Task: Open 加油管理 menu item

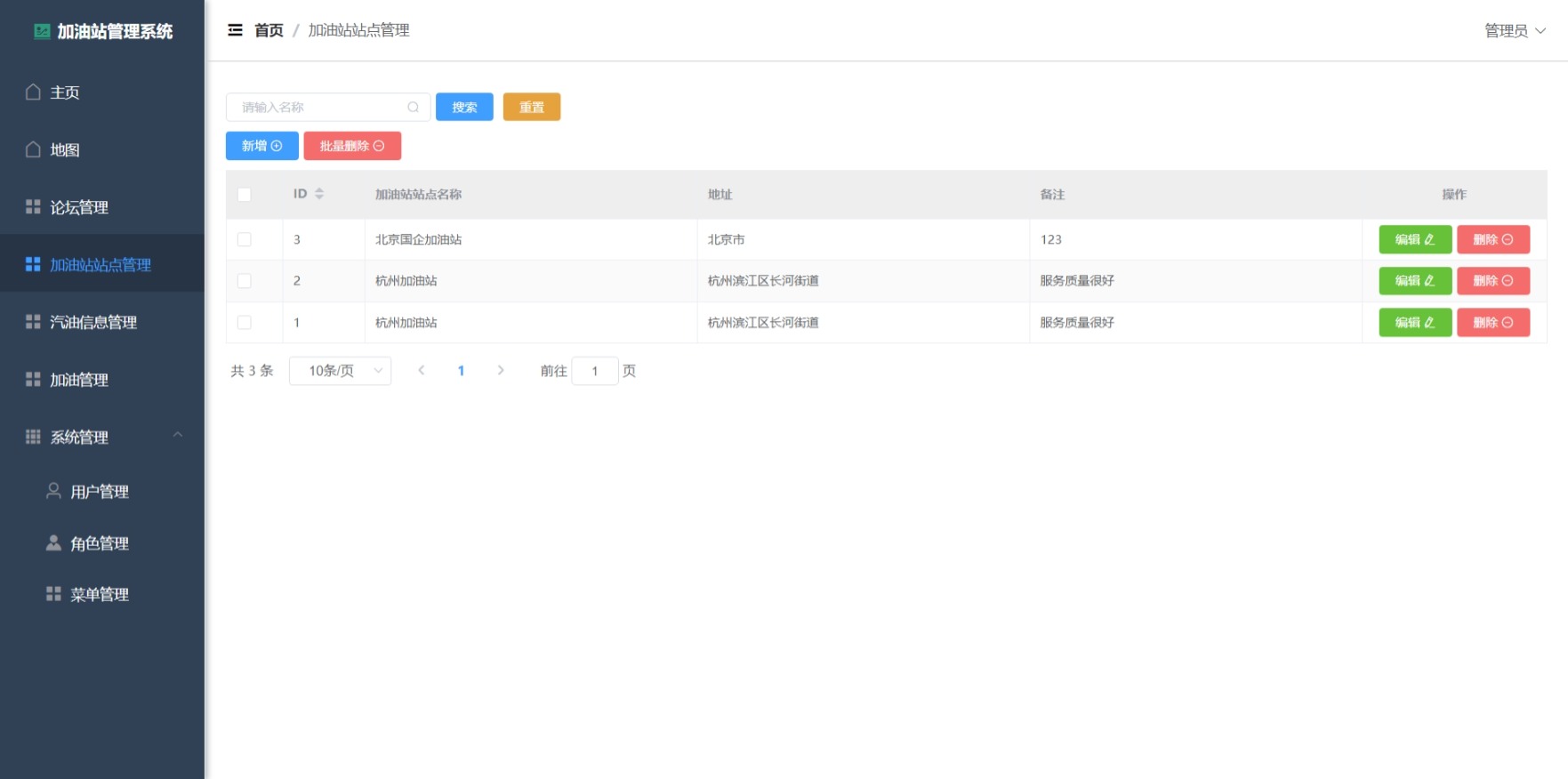Action: (102, 380)
